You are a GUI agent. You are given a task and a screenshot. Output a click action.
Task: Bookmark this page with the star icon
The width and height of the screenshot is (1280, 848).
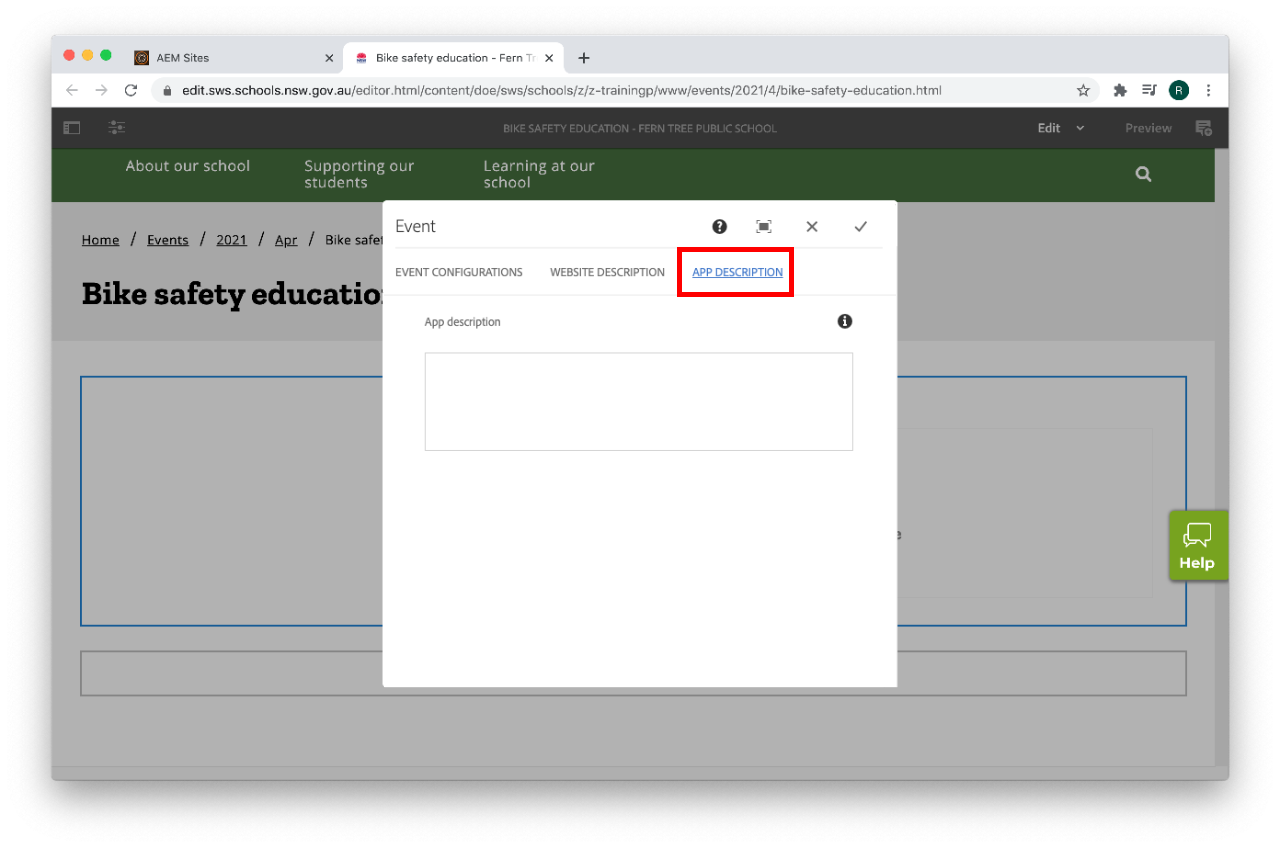[1083, 90]
